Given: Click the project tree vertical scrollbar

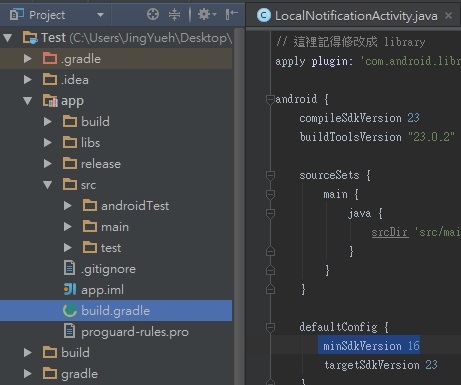Looking at the screenshot, I should tap(239, 206).
